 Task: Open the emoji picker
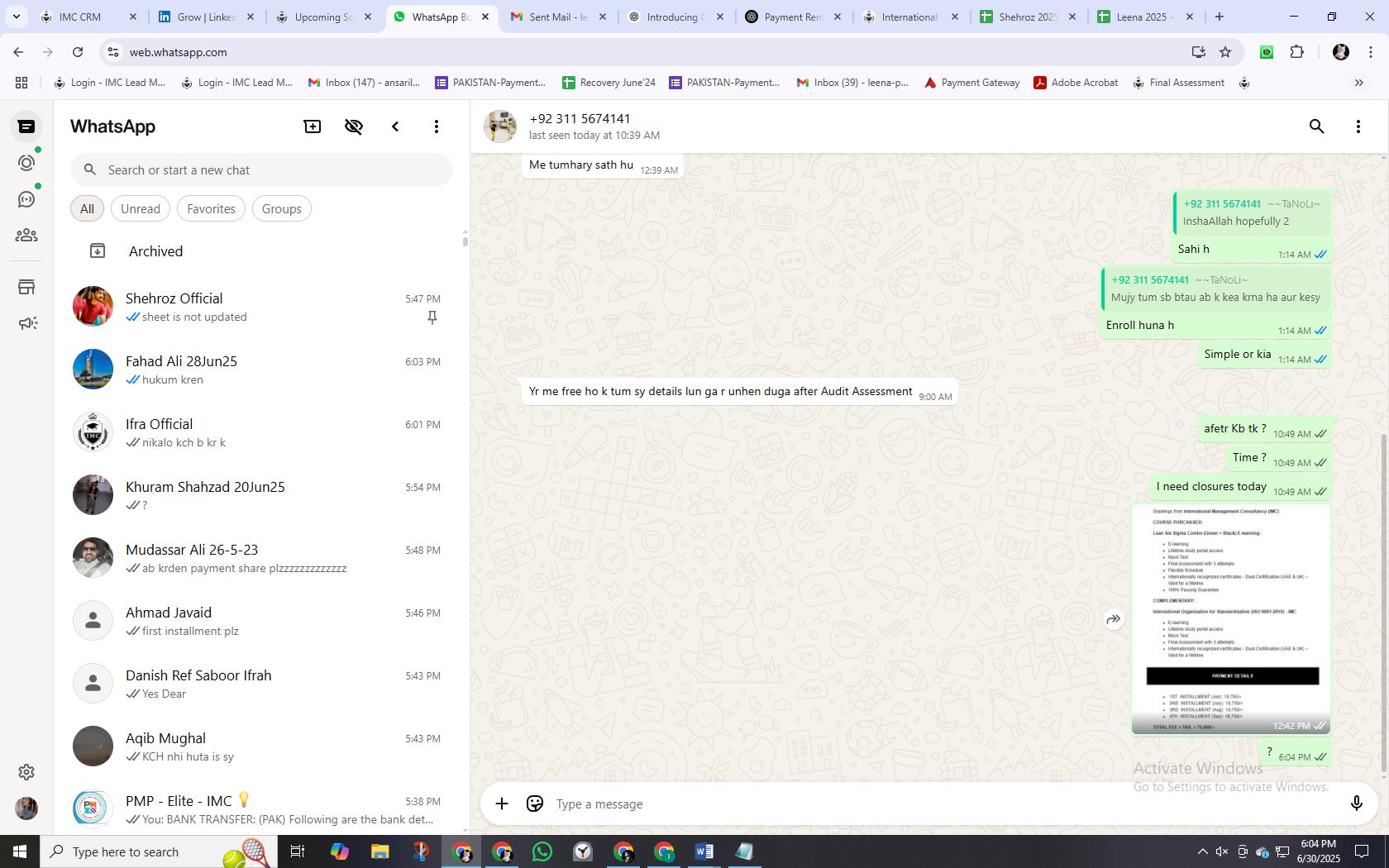(x=535, y=804)
